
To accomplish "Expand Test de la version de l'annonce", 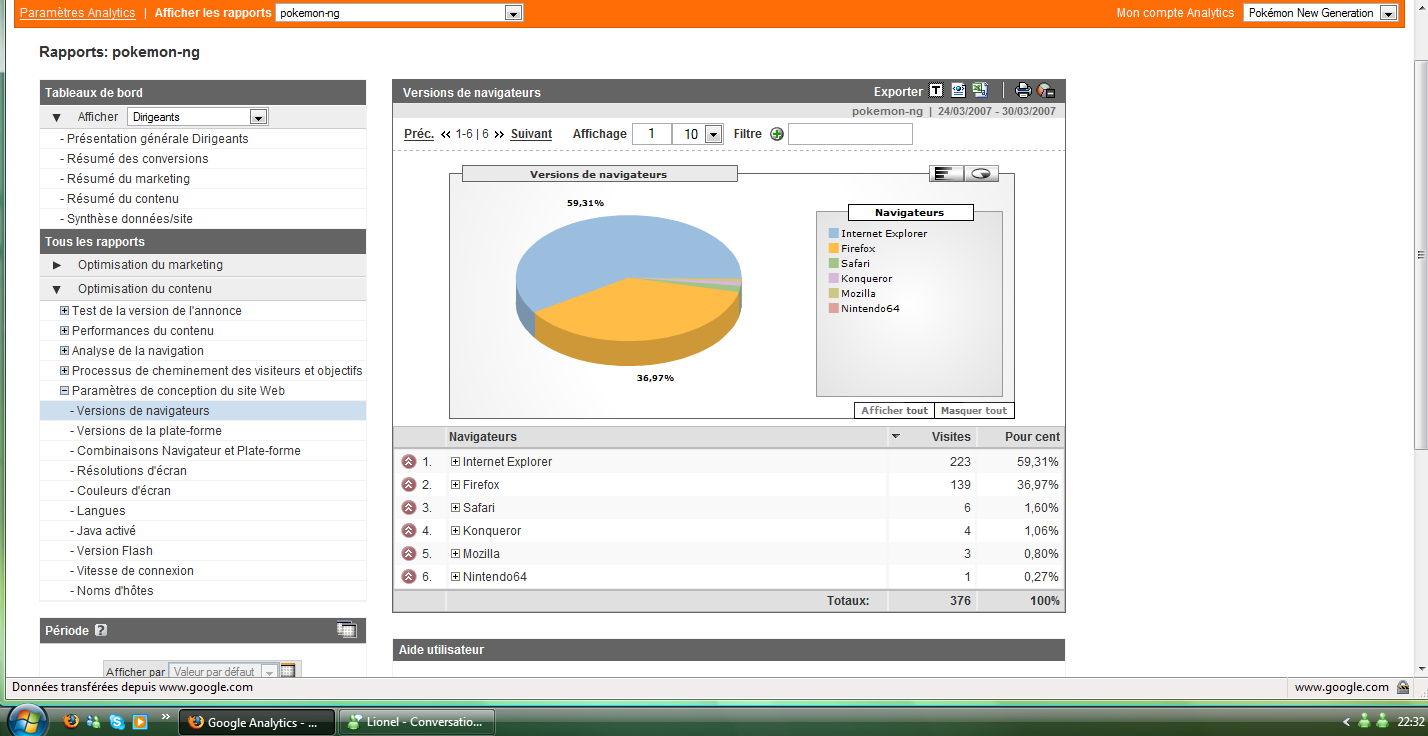I will [64, 311].
